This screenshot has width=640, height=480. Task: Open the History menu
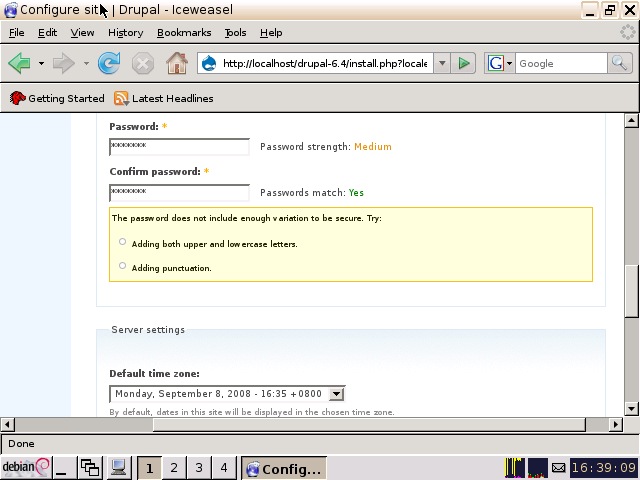point(125,33)
